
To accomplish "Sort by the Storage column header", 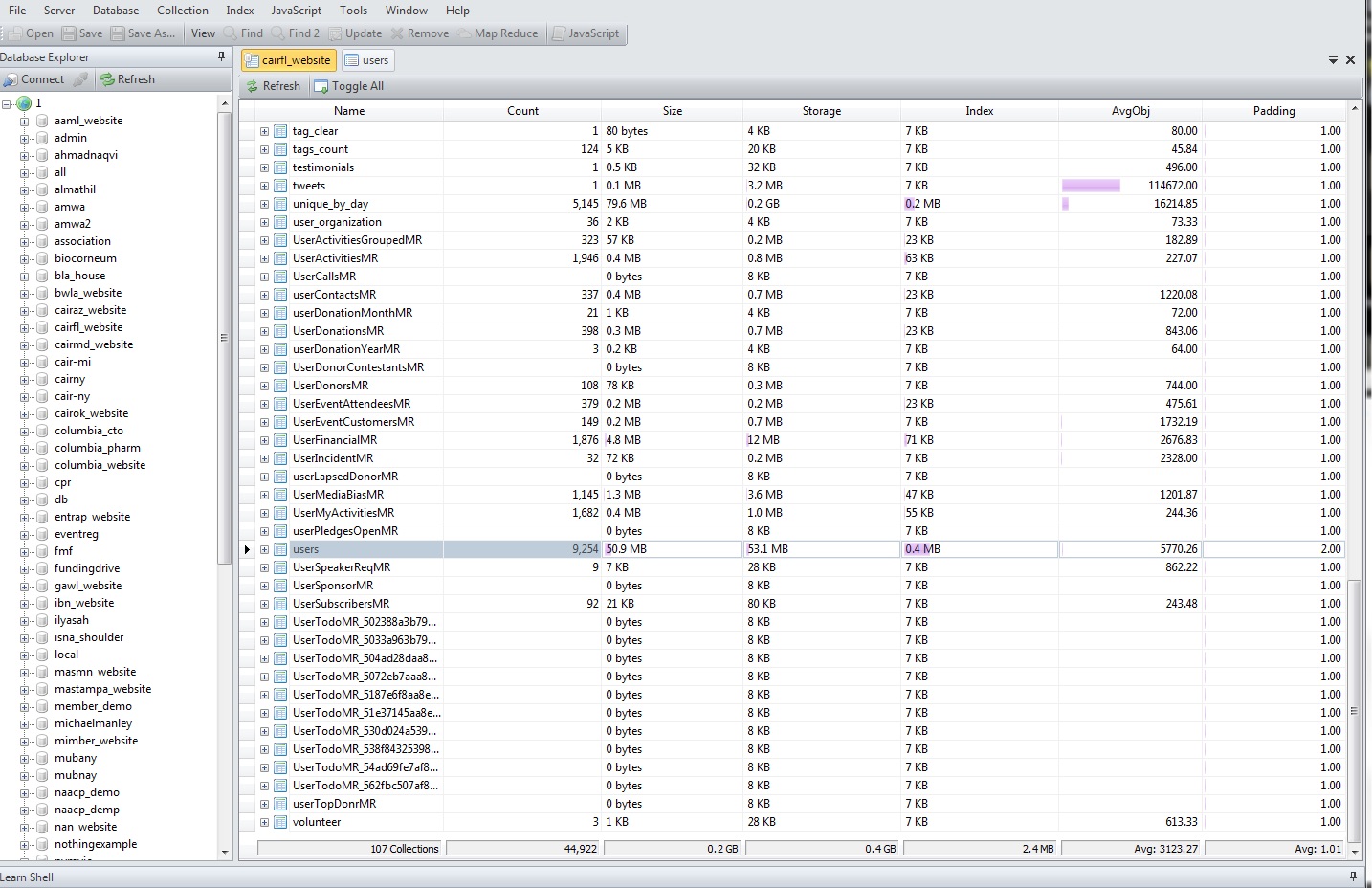I will 821,111.
